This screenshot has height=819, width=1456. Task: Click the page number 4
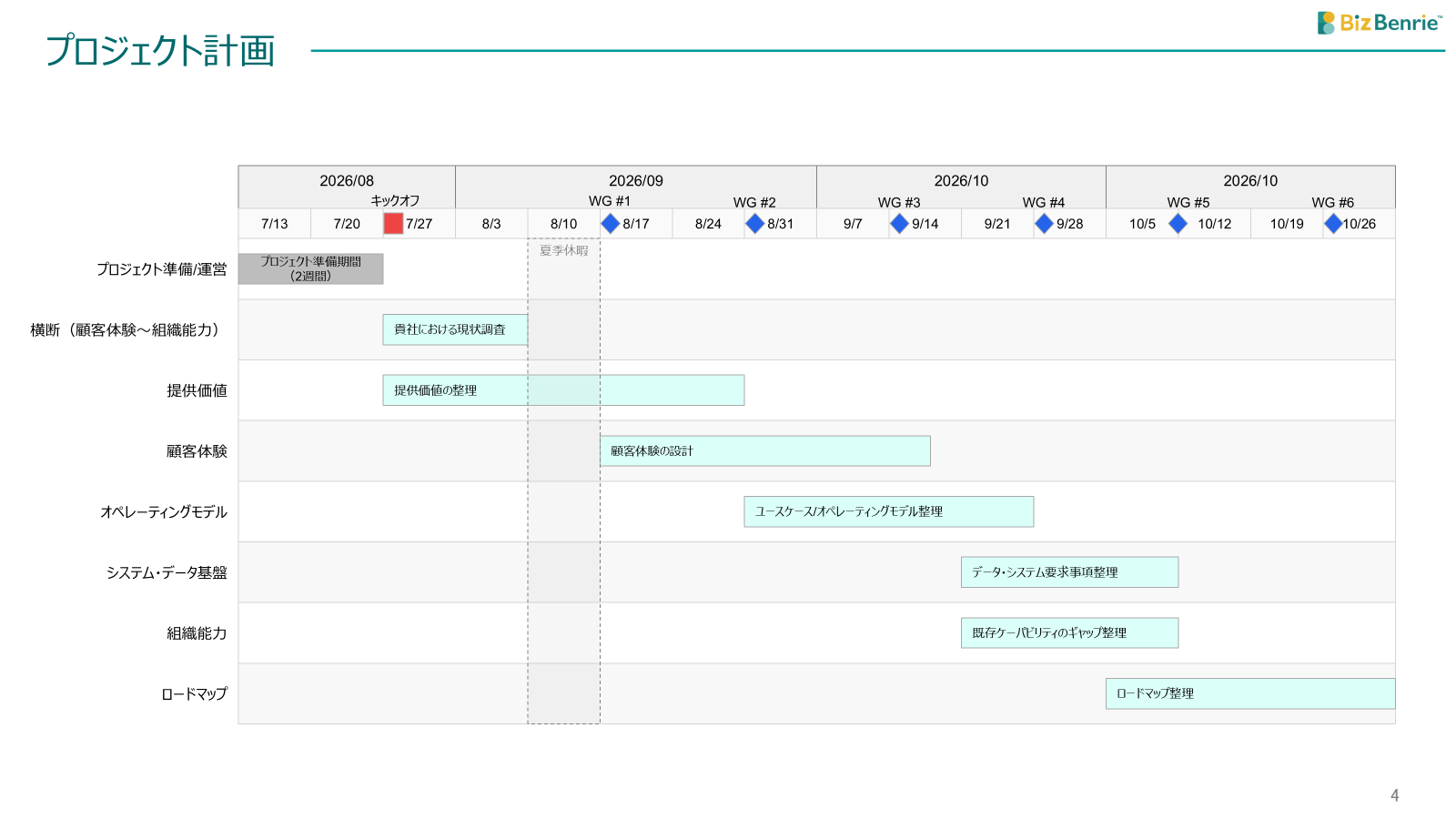[x=1394, y=795]
